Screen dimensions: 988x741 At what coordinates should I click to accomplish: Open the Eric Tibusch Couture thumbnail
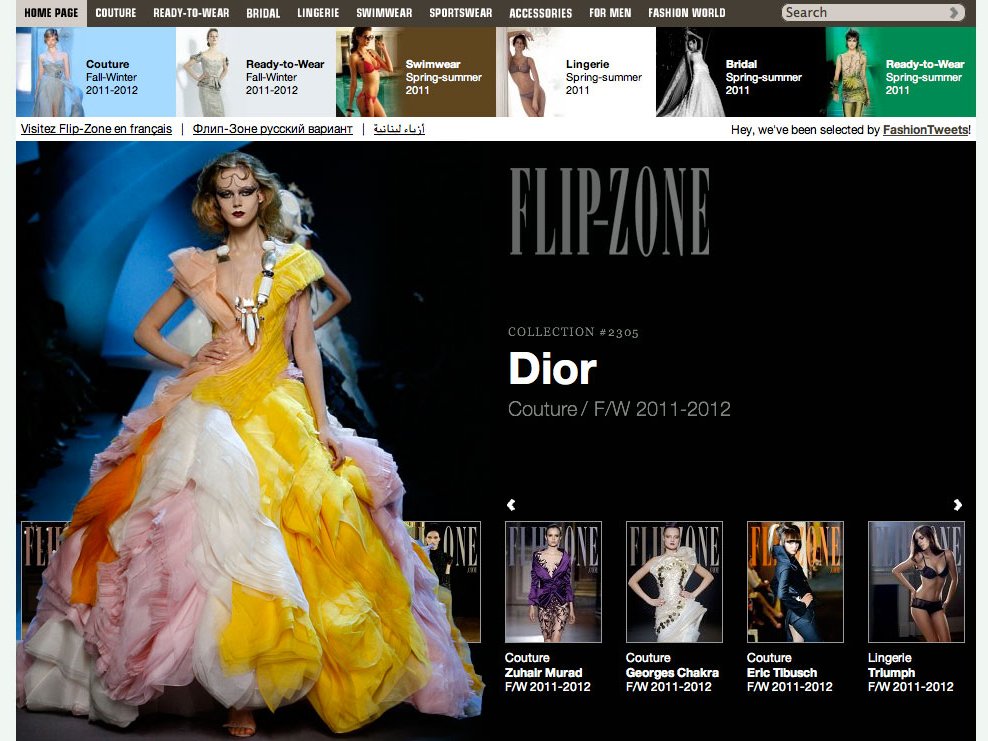click(795, 581)
